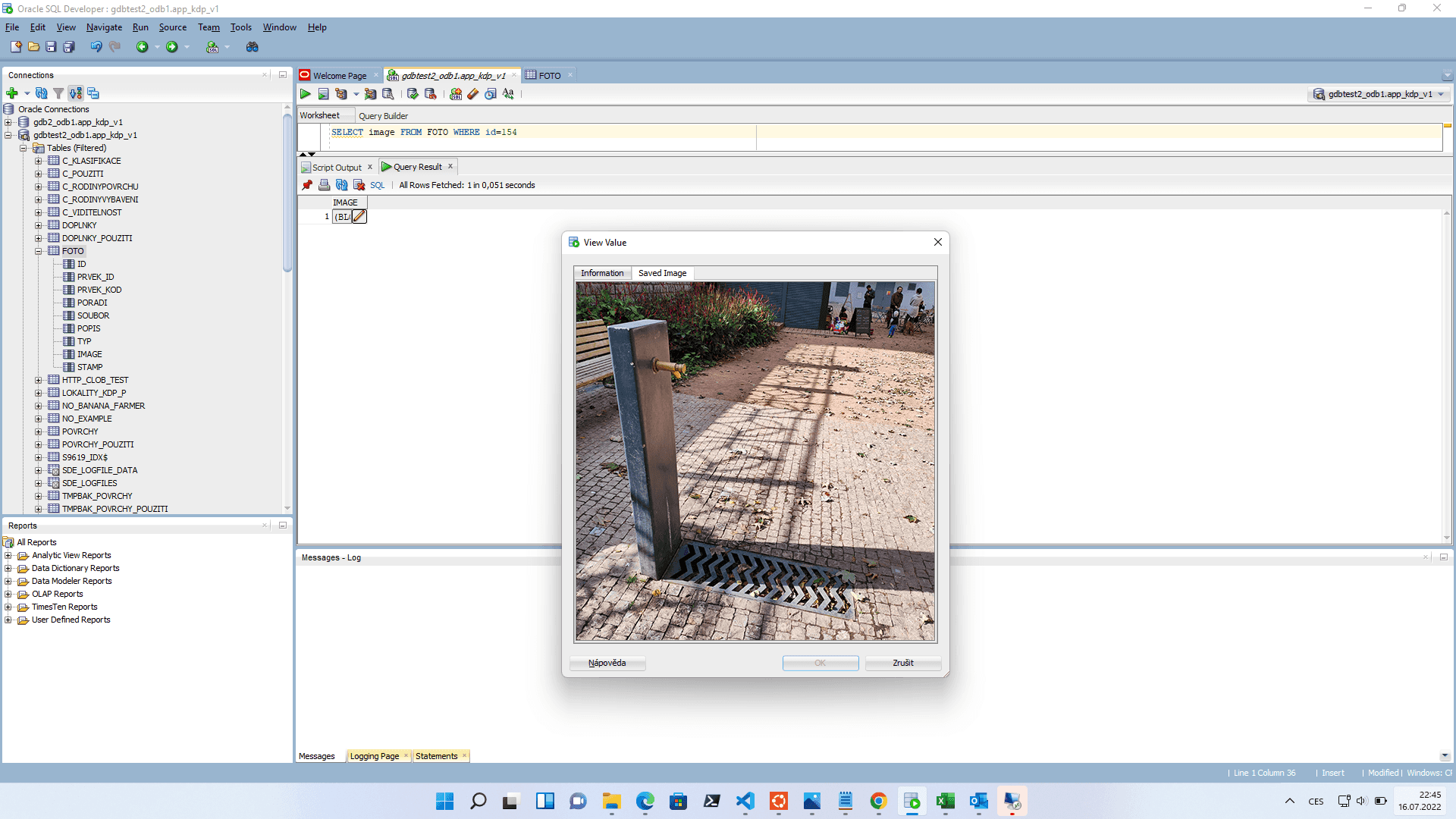Collapse the FOTO table node
1456x819 pixels.
(39, 251)
